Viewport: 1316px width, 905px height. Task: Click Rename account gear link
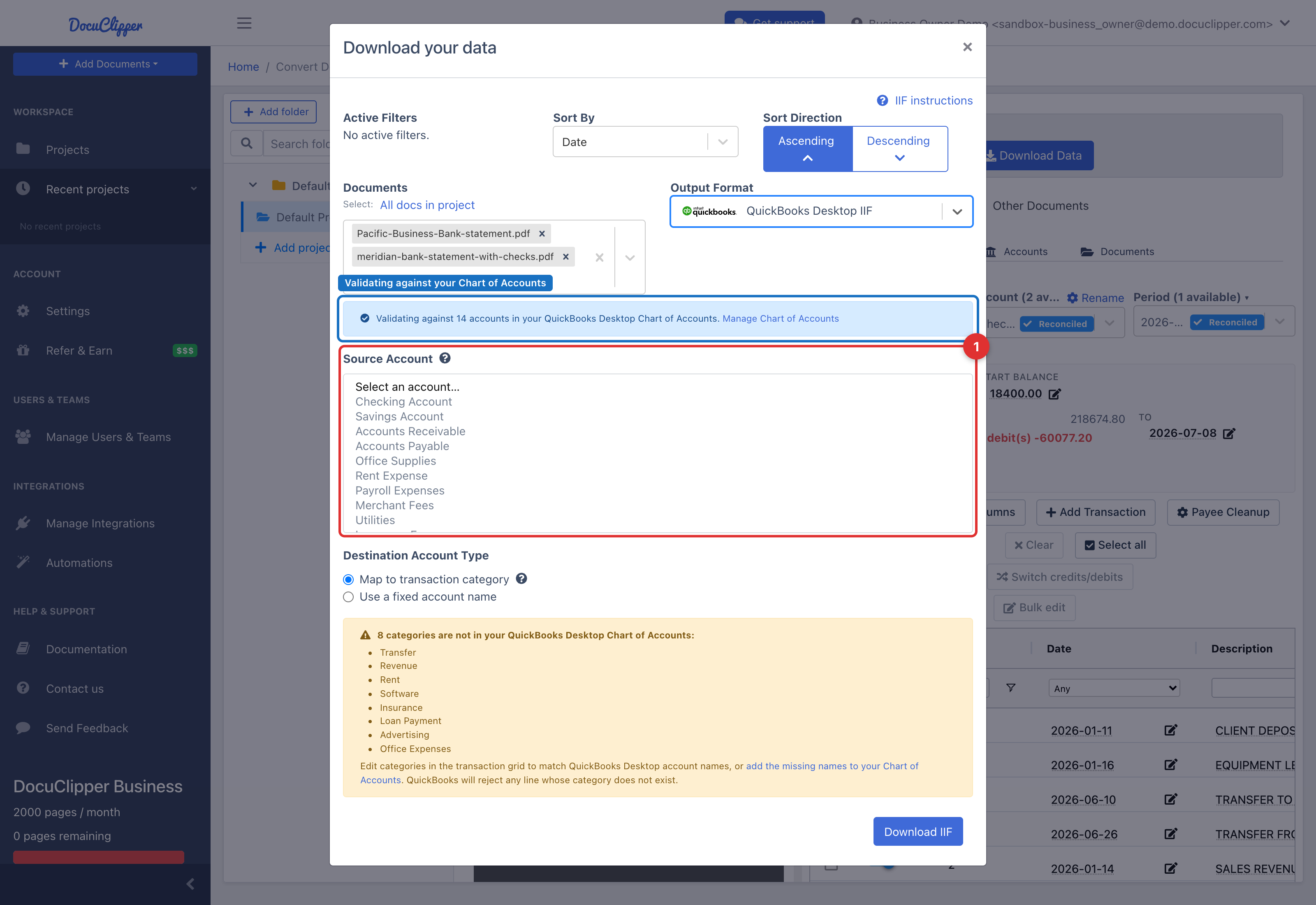[1095, 298]
